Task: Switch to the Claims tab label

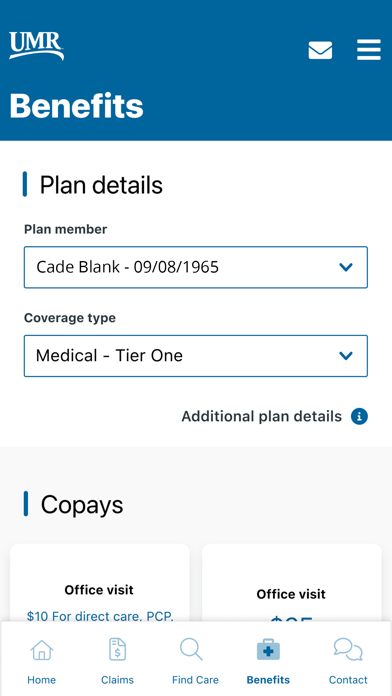Action: tap(117, 680)
